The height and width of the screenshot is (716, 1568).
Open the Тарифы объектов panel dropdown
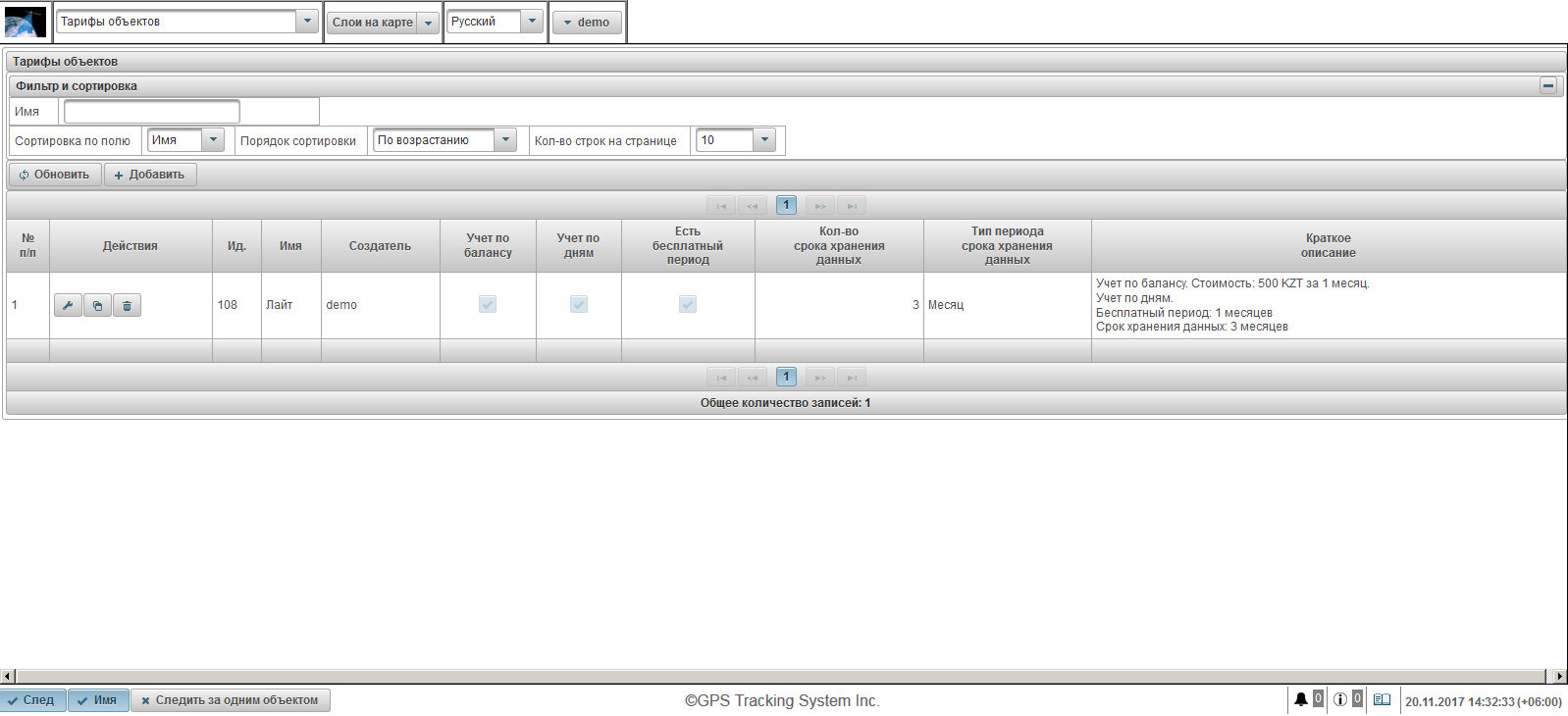(x=306, y=21)
